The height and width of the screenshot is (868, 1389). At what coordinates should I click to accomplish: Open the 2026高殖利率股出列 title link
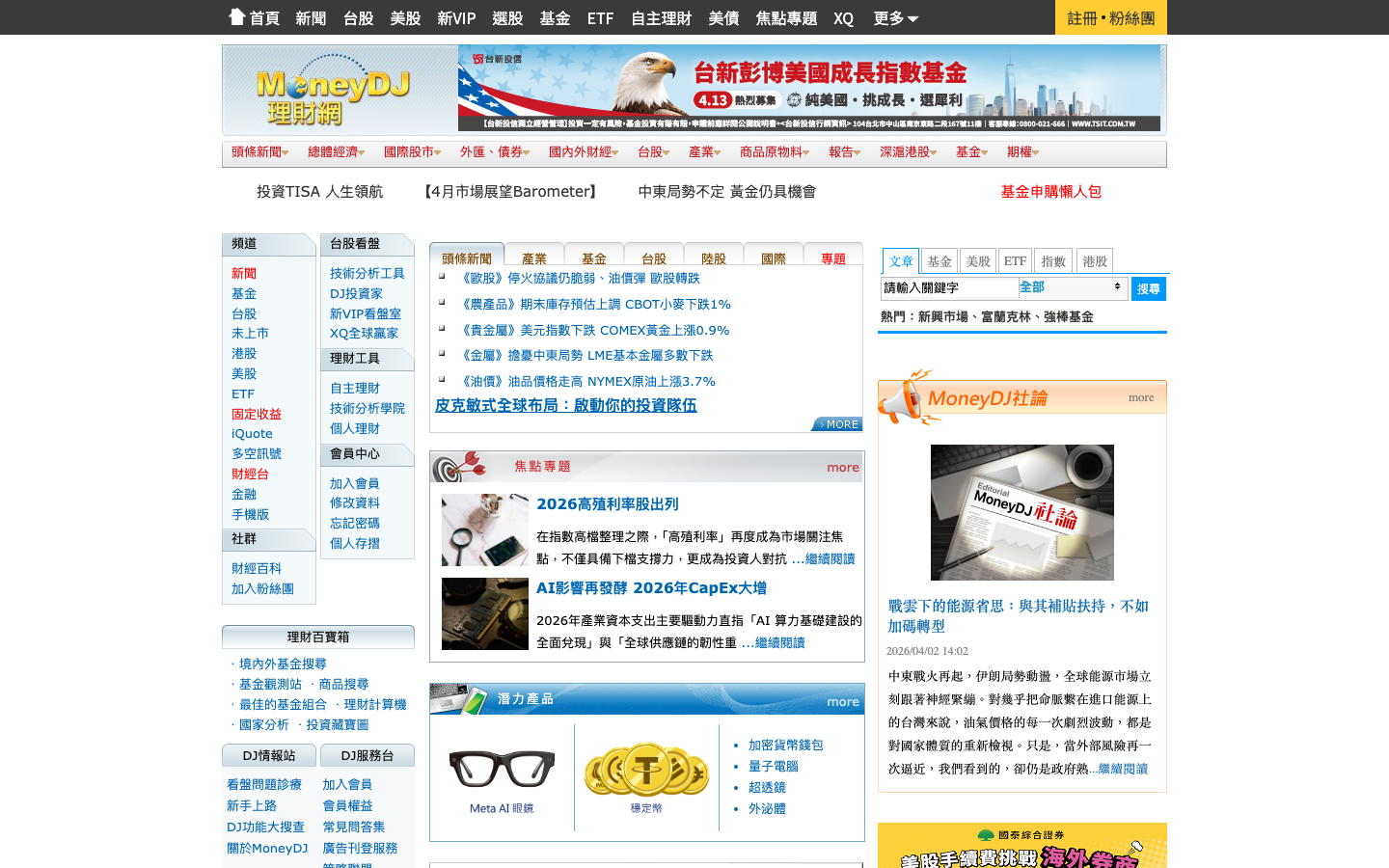(608, 504)
